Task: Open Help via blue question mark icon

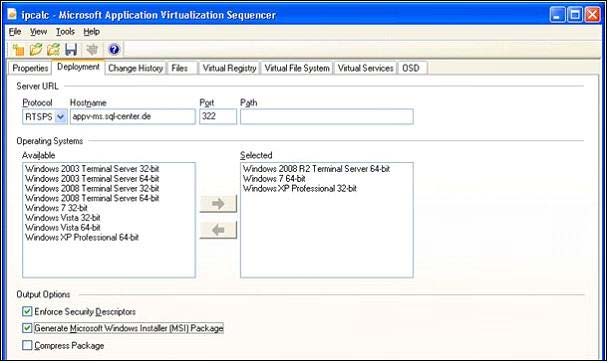Action: pos(114,50)
